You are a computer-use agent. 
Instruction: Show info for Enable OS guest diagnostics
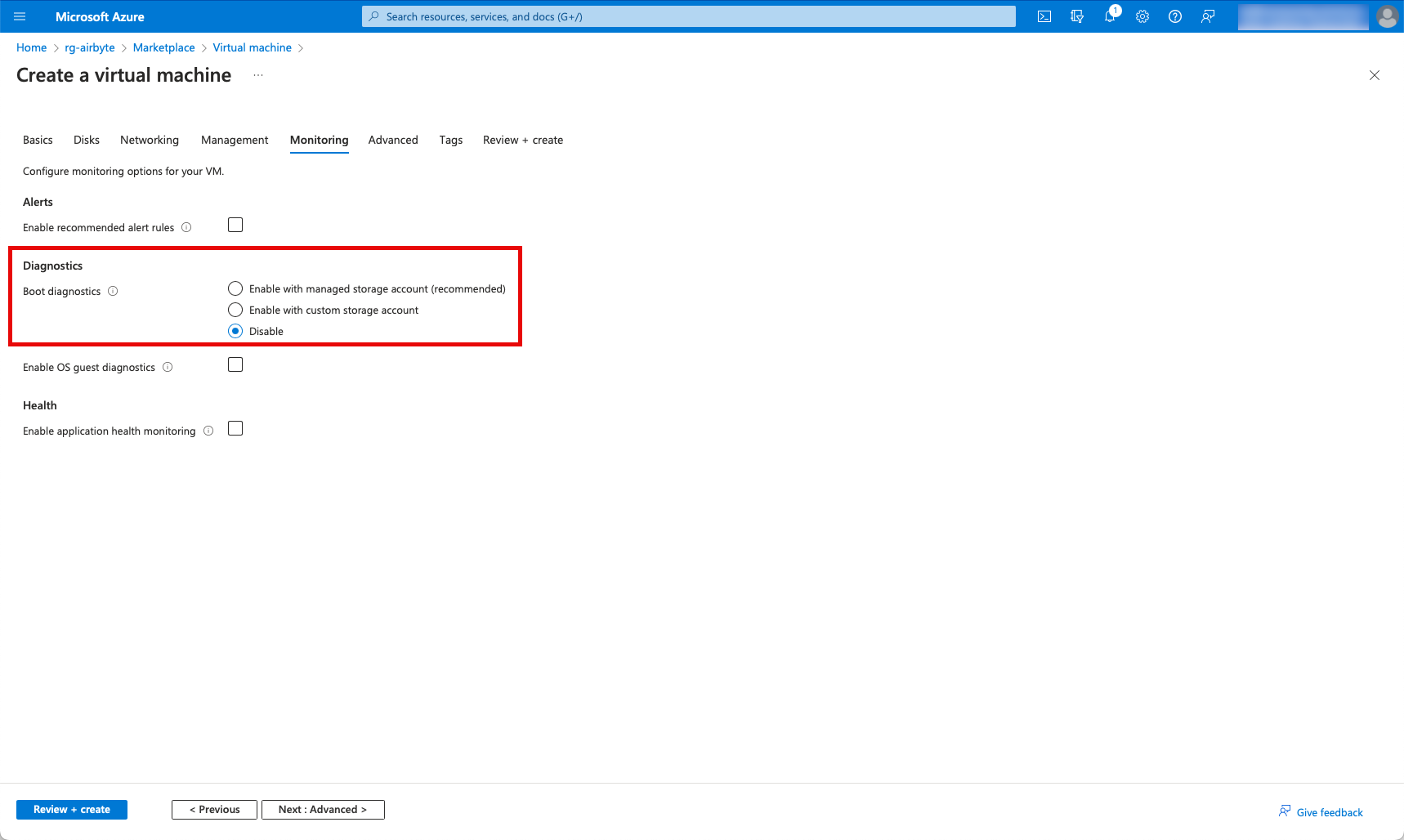point(168,367)
